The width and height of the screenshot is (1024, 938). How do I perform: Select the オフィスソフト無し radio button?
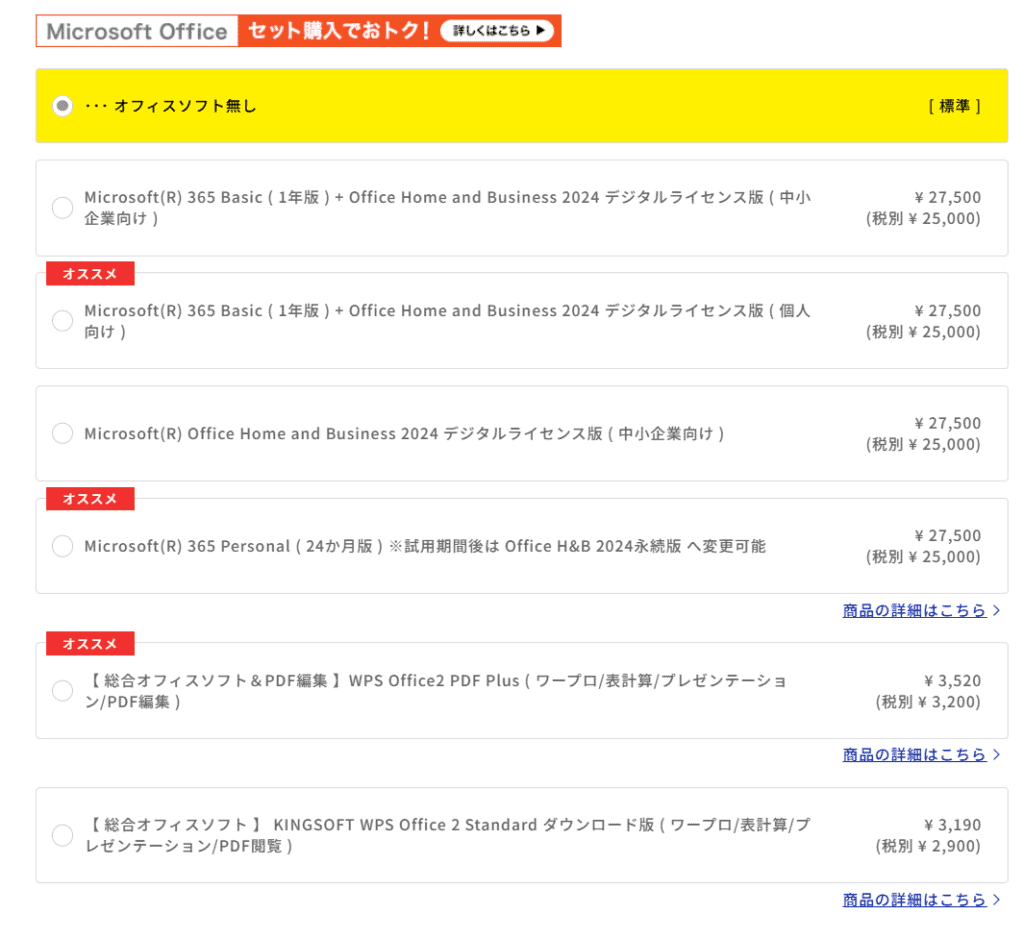63,106
